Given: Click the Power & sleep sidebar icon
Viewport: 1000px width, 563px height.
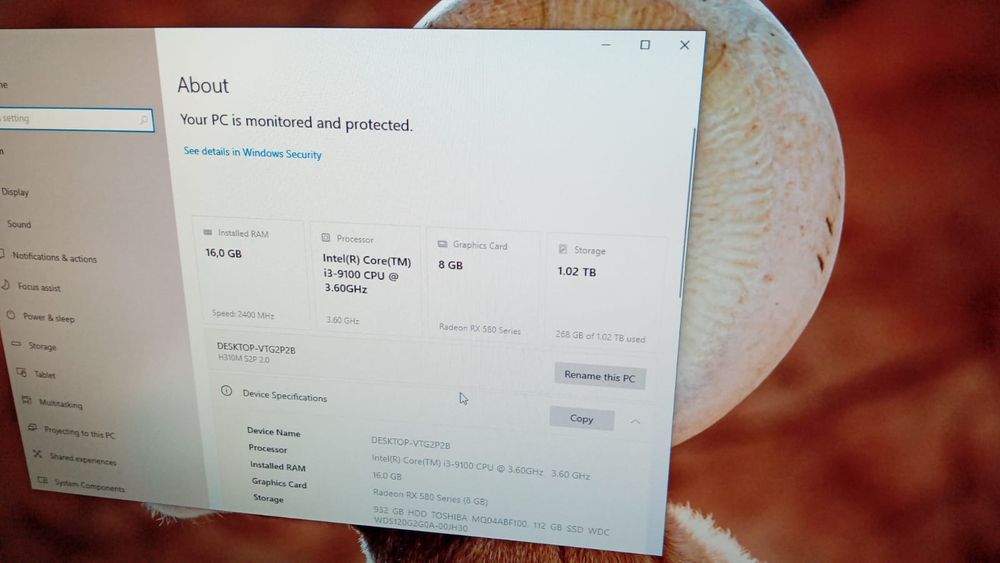Looking at the screenshot, I should pos(11,315).
